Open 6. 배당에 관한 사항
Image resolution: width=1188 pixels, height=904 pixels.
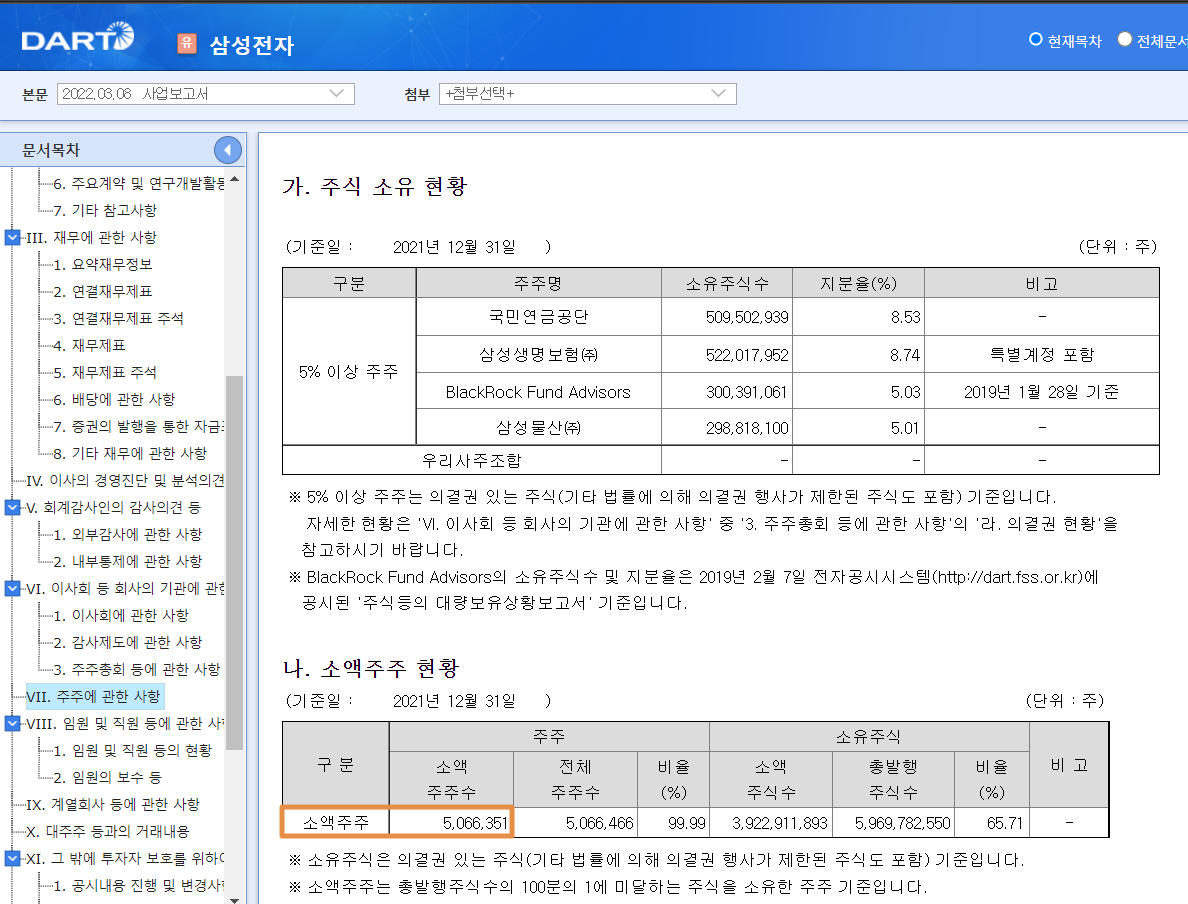point(114,399)
